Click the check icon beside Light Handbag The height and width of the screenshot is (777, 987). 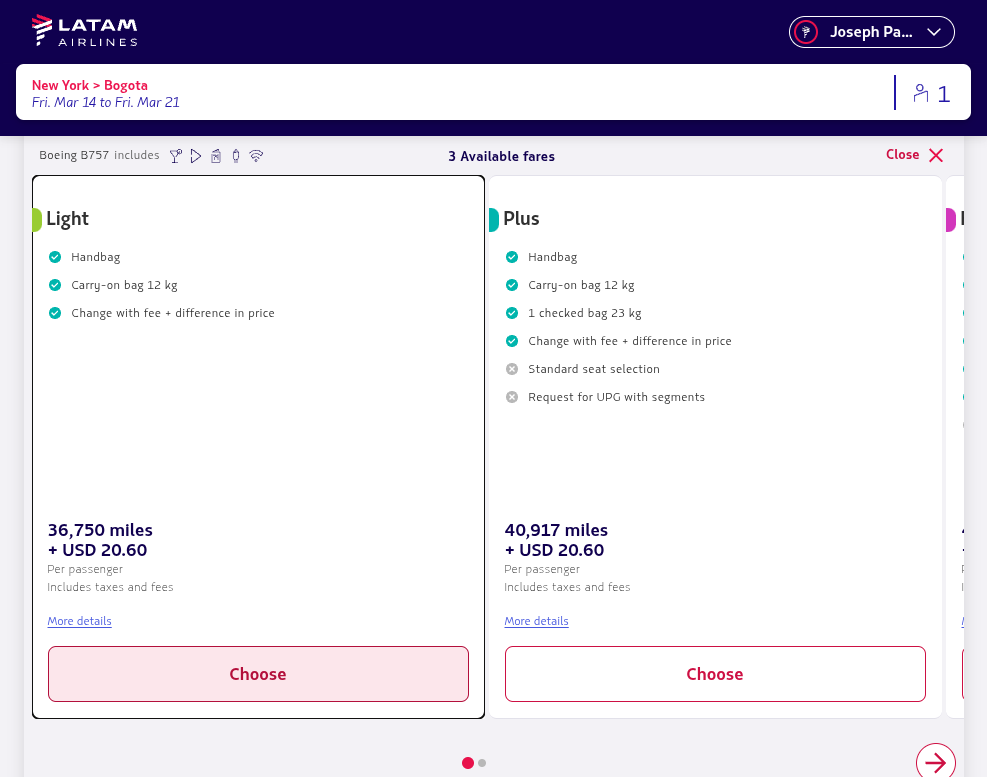(x=55, y=257)
